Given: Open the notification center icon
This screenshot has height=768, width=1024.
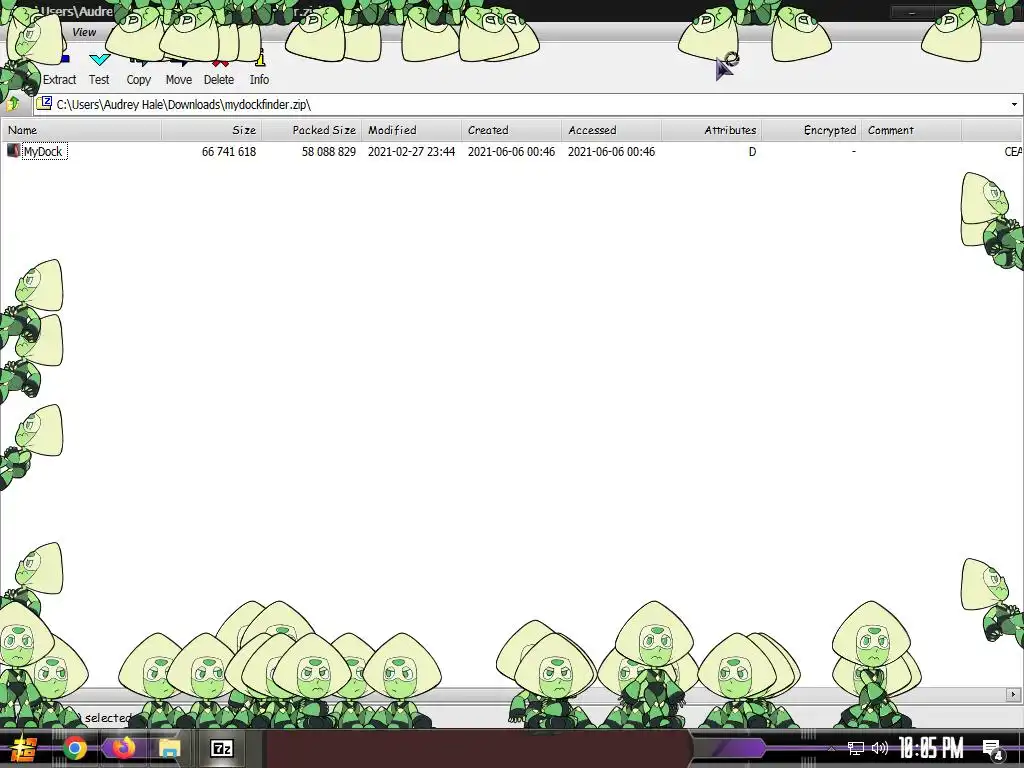Looking at the screenshot, I should click(x=993, y=749).
